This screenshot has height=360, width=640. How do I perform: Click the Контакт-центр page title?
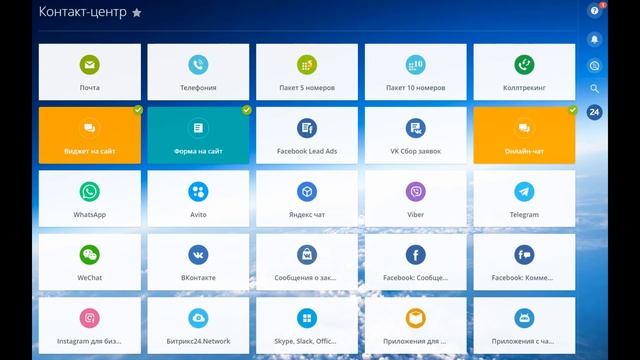coord(82,12)
